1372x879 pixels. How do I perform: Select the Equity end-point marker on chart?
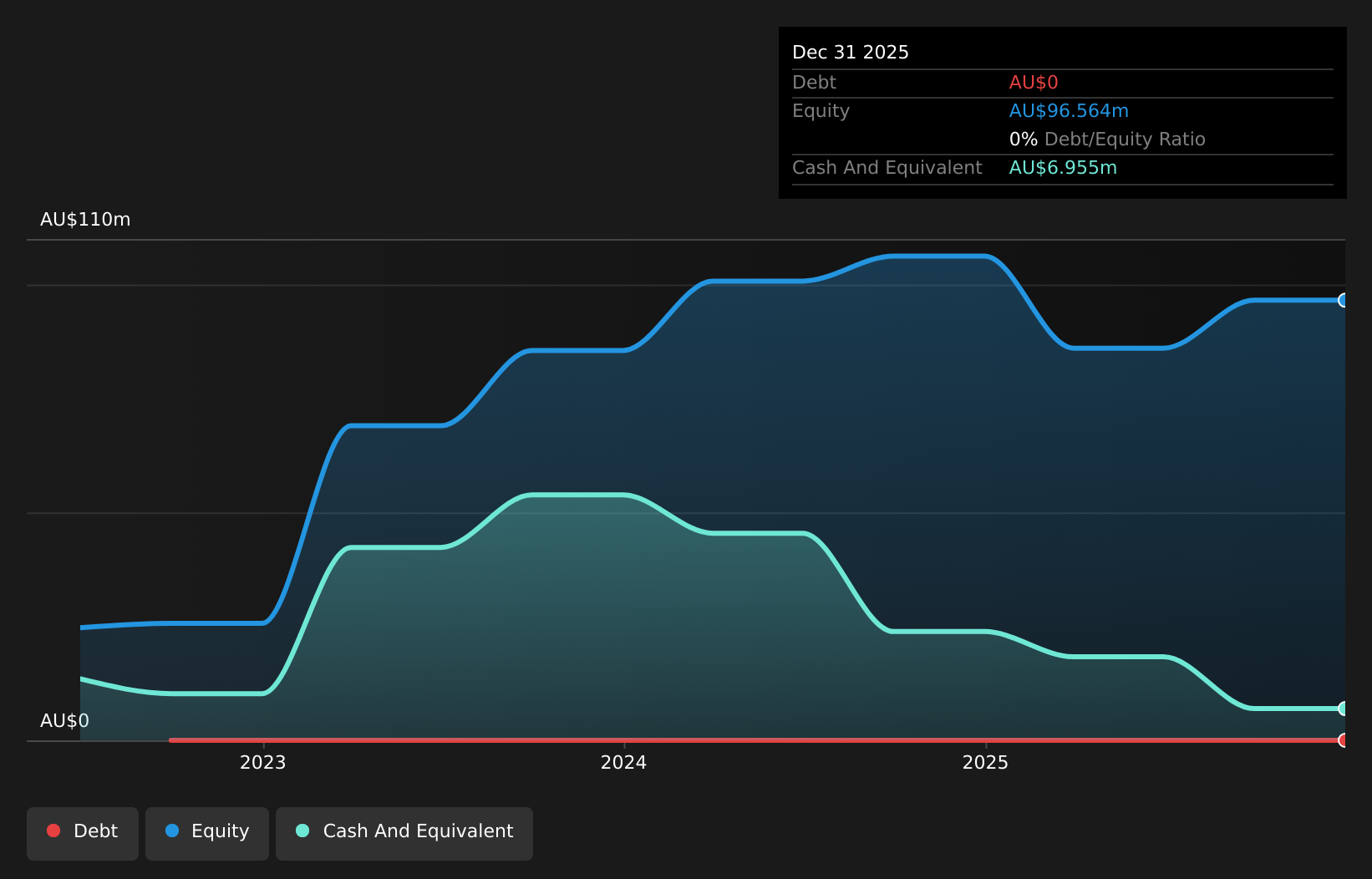tap(1344, 300)
